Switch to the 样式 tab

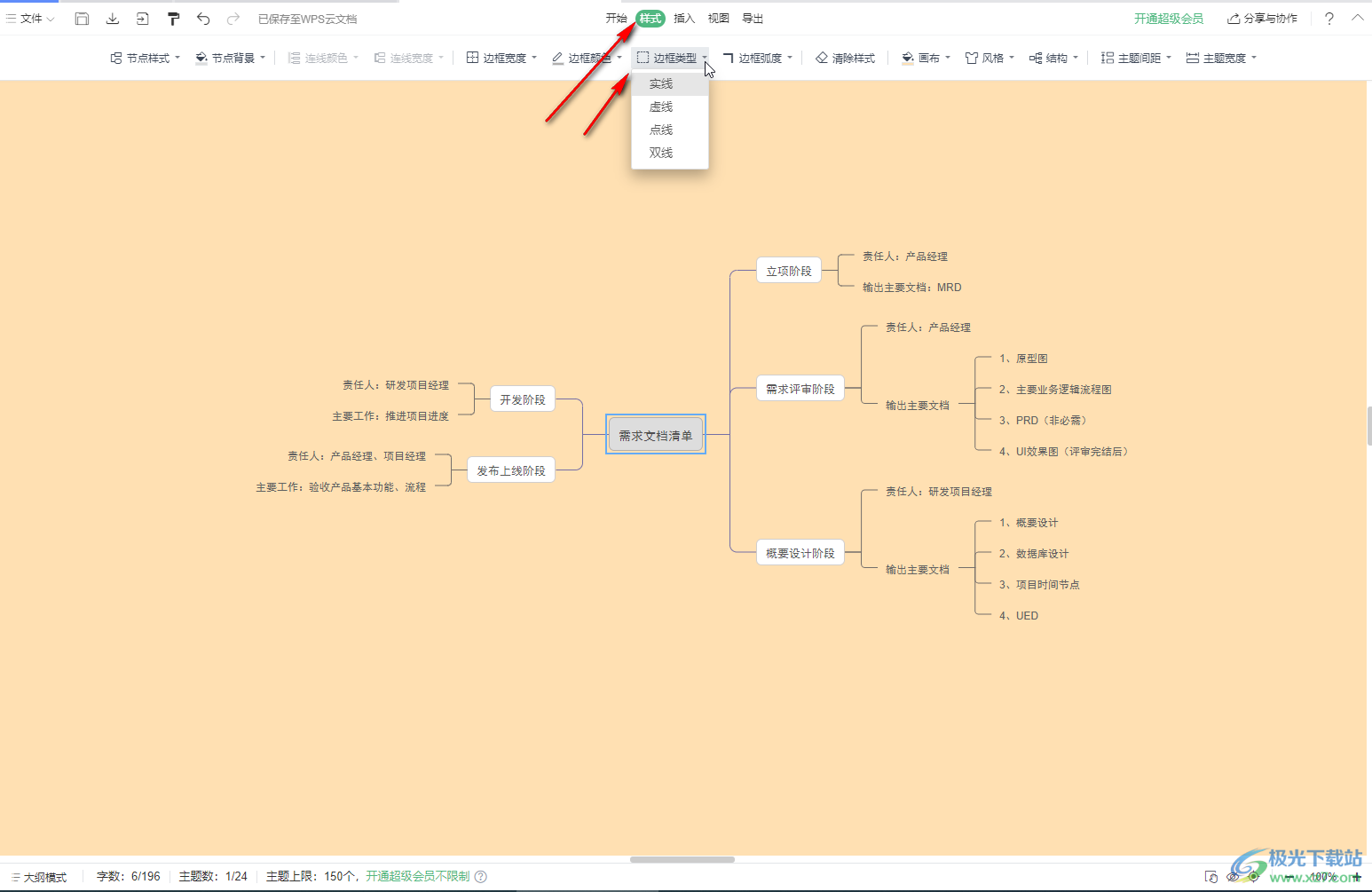coord(651,19)
